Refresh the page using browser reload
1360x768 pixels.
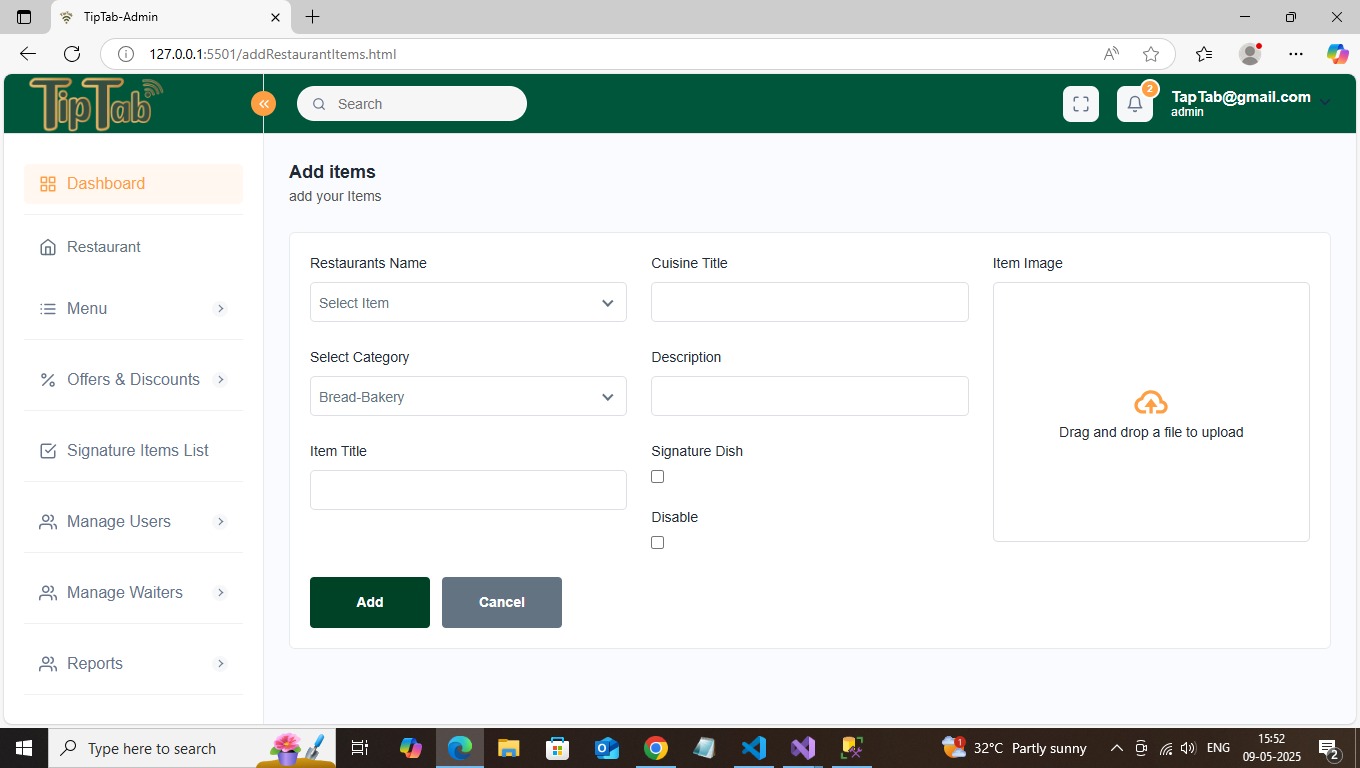pyautogui.click(x=72, y=54)
